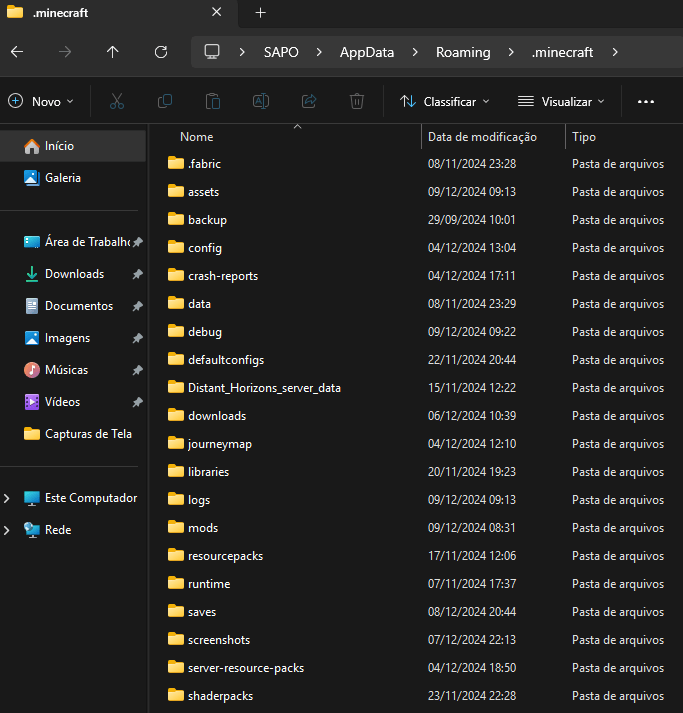Screen dimensions: 683x713
Task: Click the screenshots folder icon
Action: (x=176, y=639)
